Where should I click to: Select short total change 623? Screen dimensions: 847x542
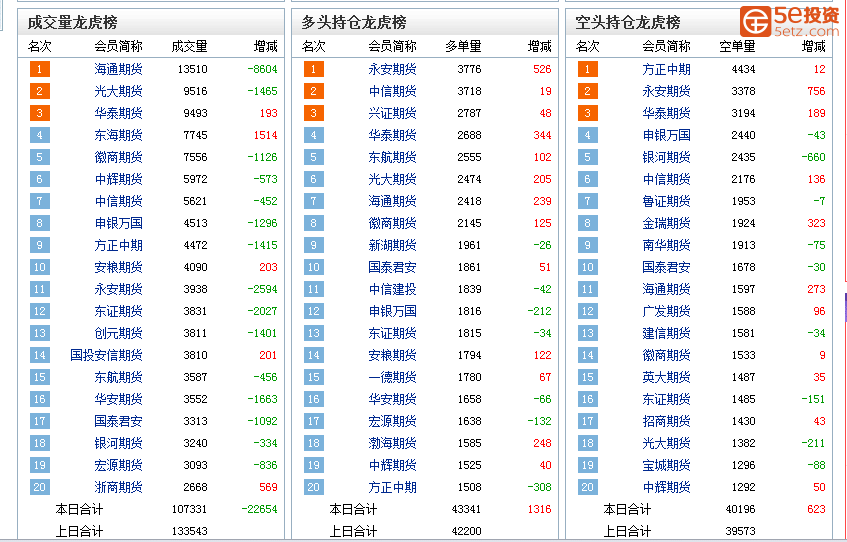tap(816, 509)
